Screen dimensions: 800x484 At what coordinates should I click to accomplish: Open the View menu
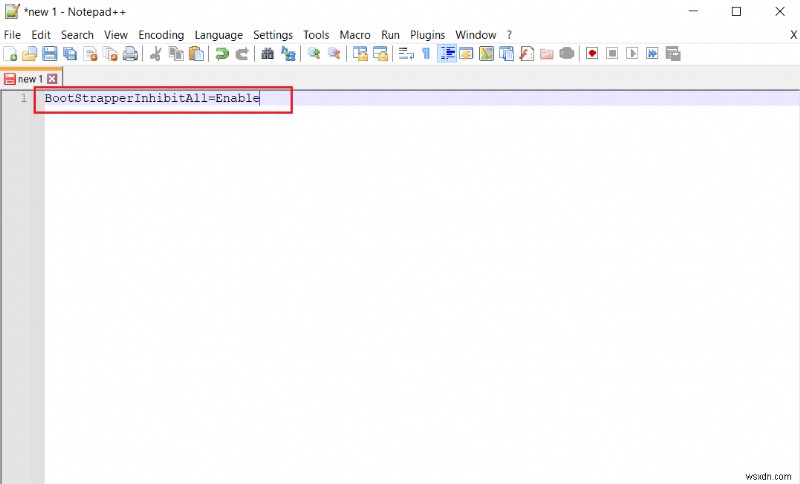116,35
